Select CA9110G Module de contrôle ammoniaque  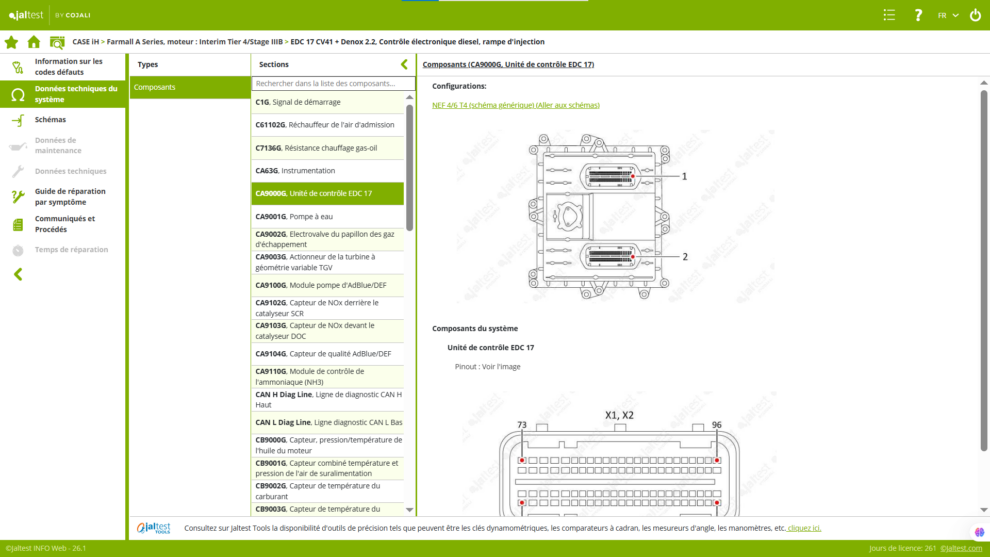pyautogui.click(x=328, y=376)
